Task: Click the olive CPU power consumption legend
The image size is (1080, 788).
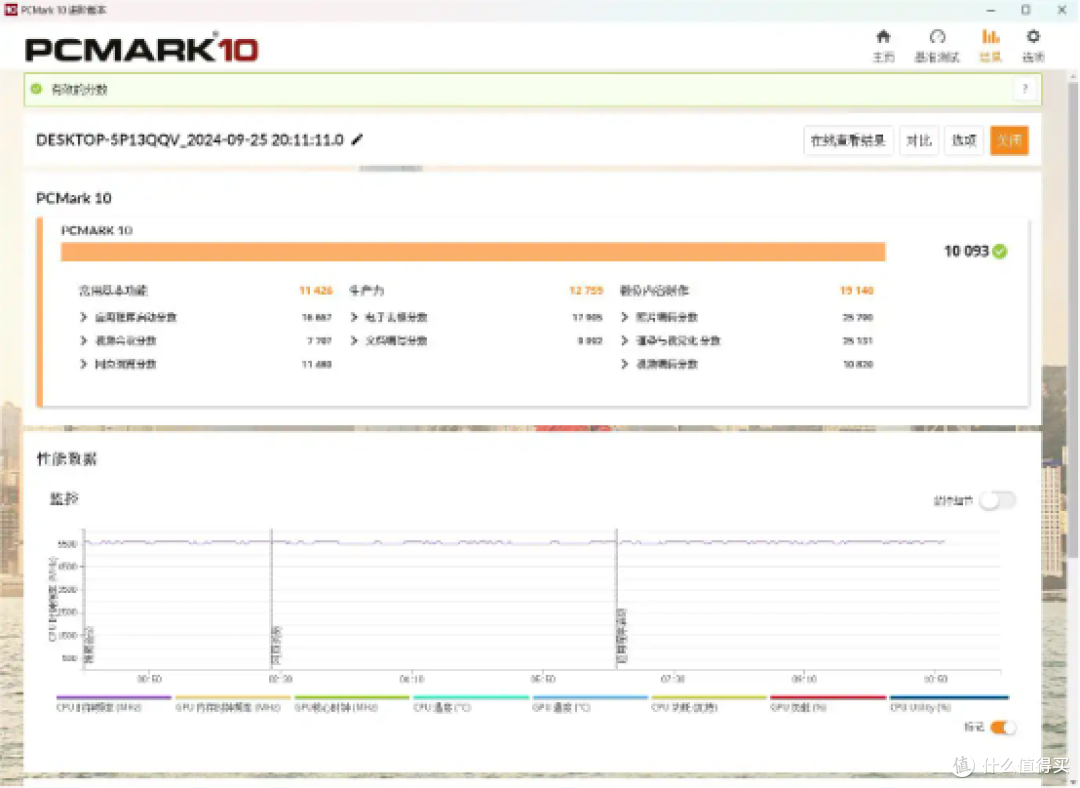Action: point(709,703)
